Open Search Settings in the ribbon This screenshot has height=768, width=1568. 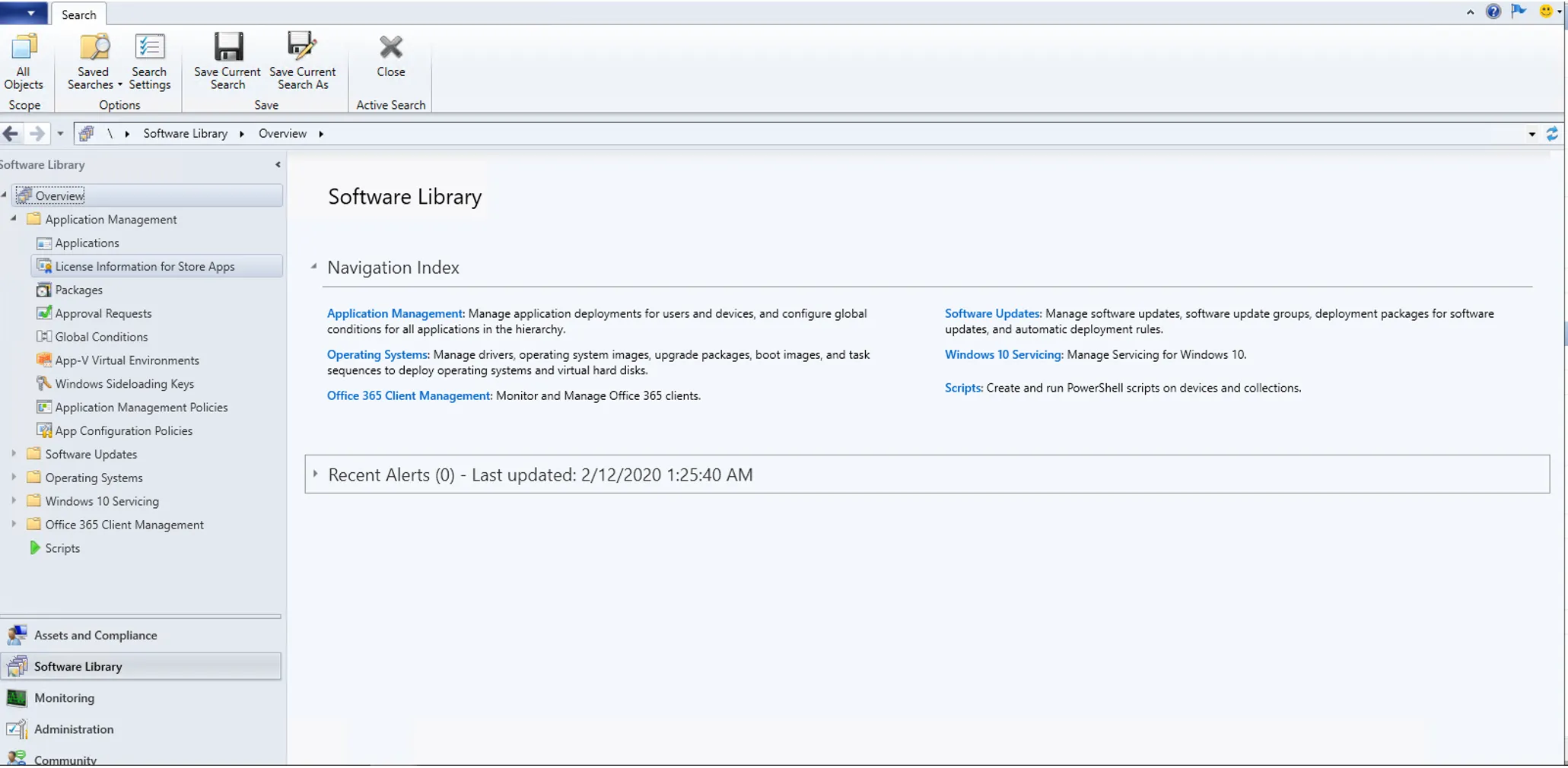coord(149,62)
